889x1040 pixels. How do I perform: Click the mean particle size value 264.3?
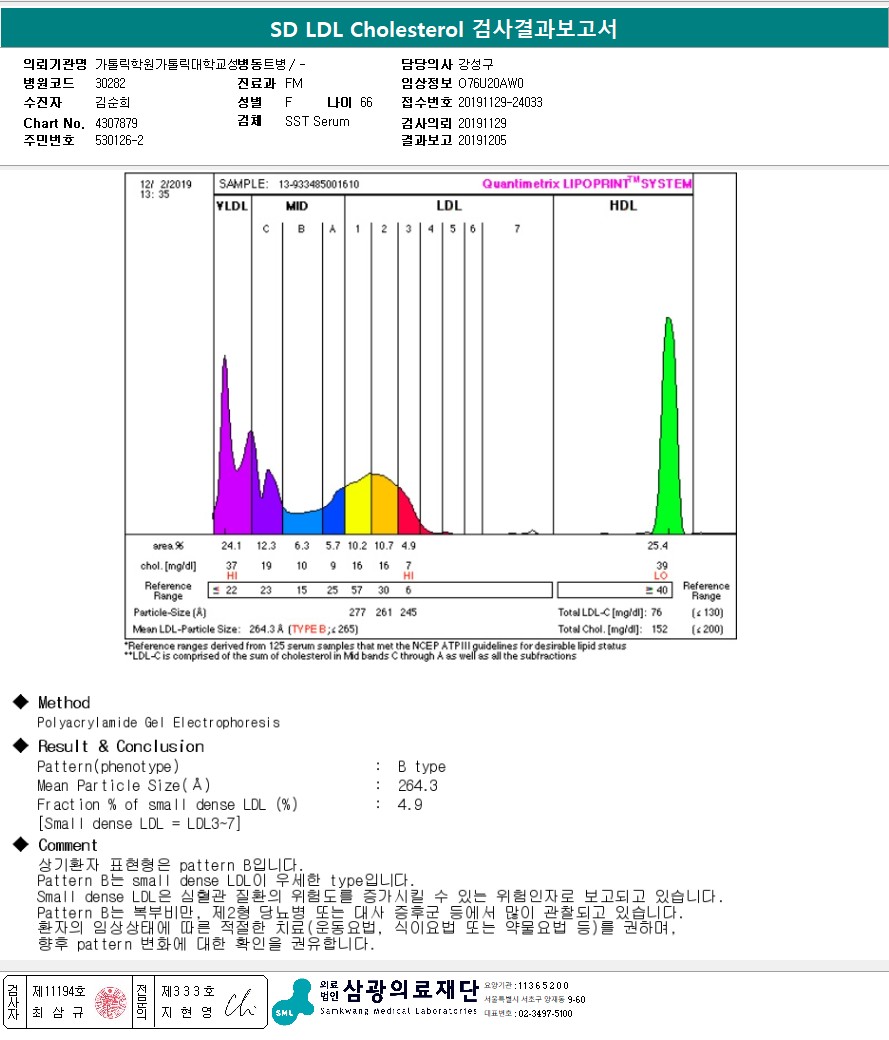[x=417, y=786]
